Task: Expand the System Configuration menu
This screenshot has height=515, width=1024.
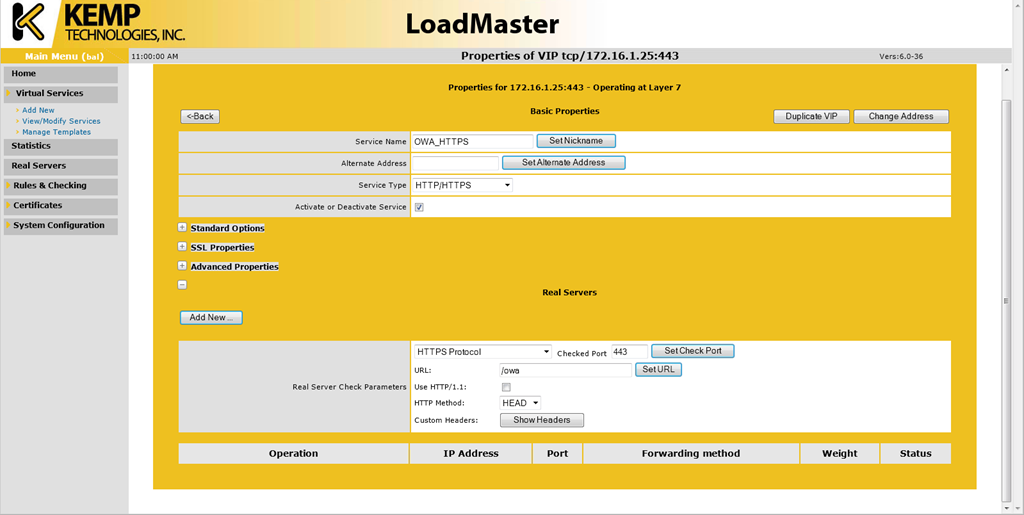Action: coord(61,226)
